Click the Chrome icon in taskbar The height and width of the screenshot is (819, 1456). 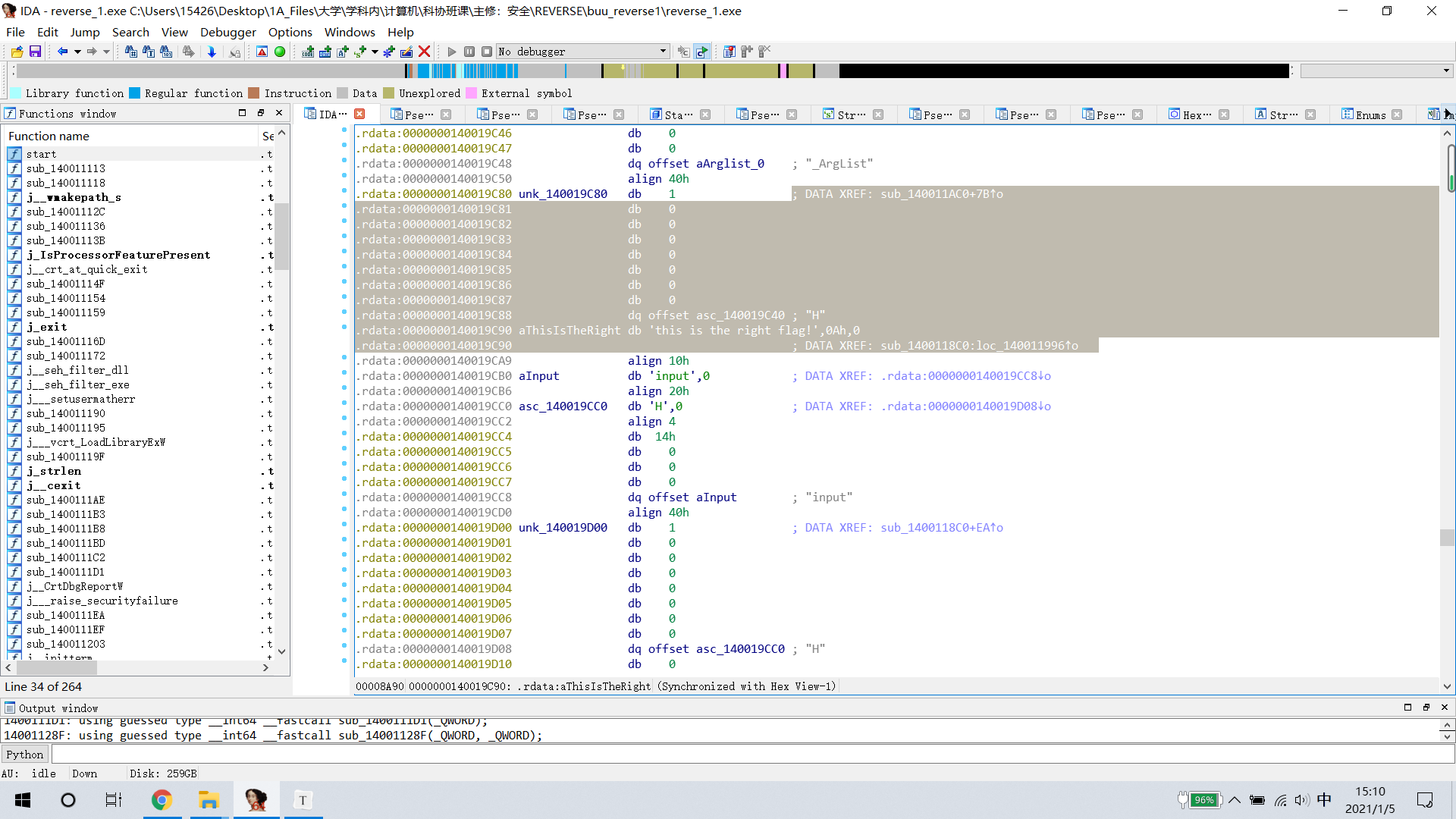pos(162,800)
